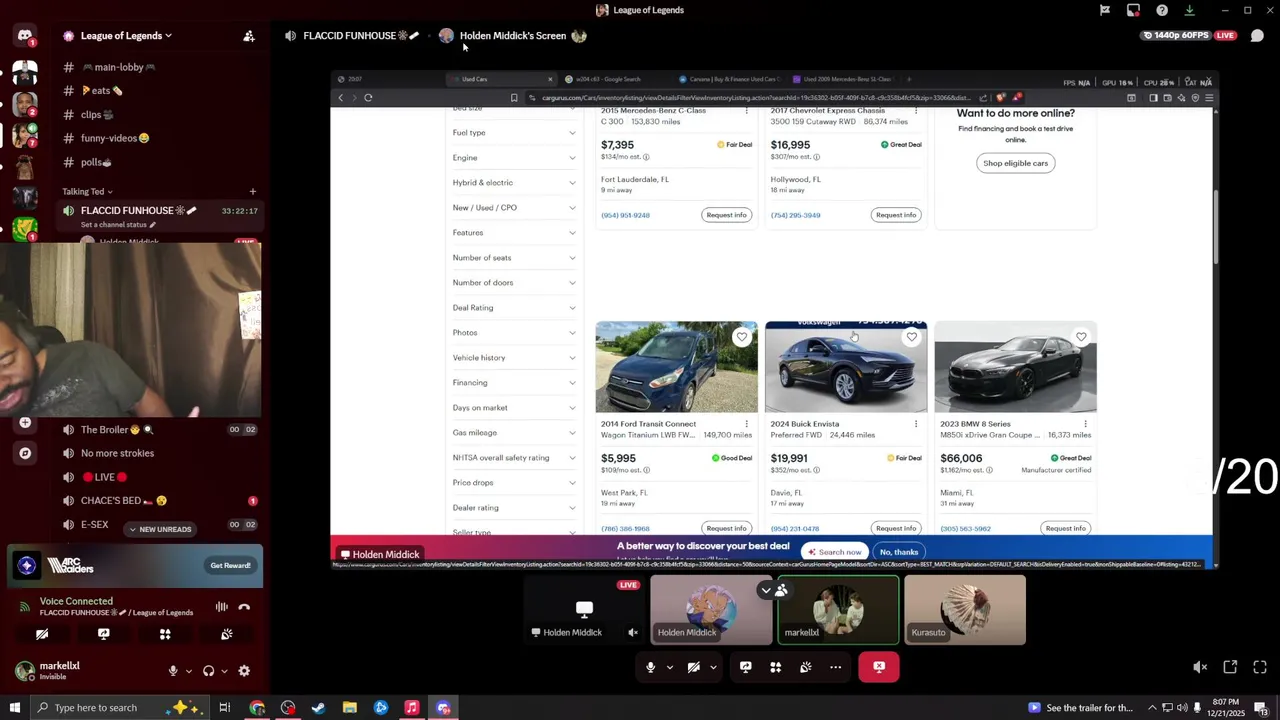Click the Get Reward button
The width and height of the screenshot is (1280, 720).
click(230, 566)
